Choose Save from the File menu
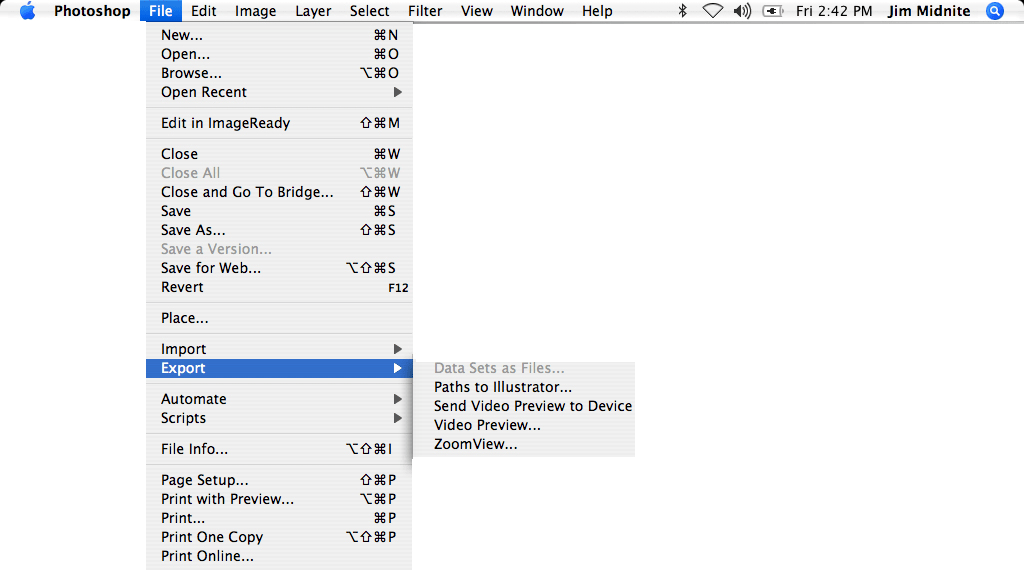The height and width of the screenshot is (570, 1024). point(279,211)
